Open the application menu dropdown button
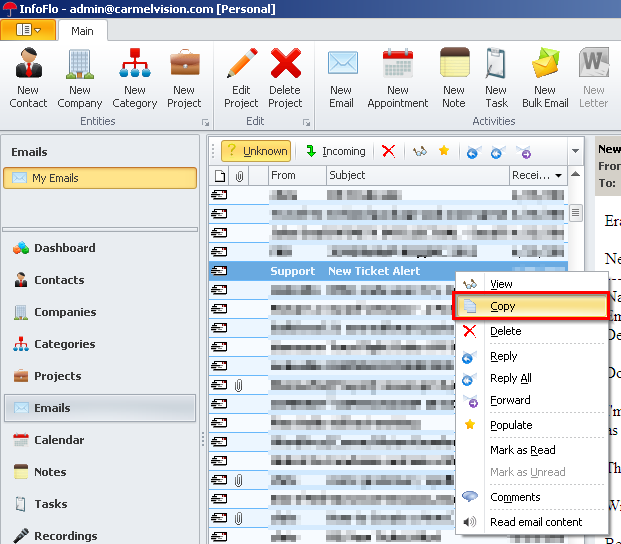The image size is (621, 544). (x=28, y=29)
